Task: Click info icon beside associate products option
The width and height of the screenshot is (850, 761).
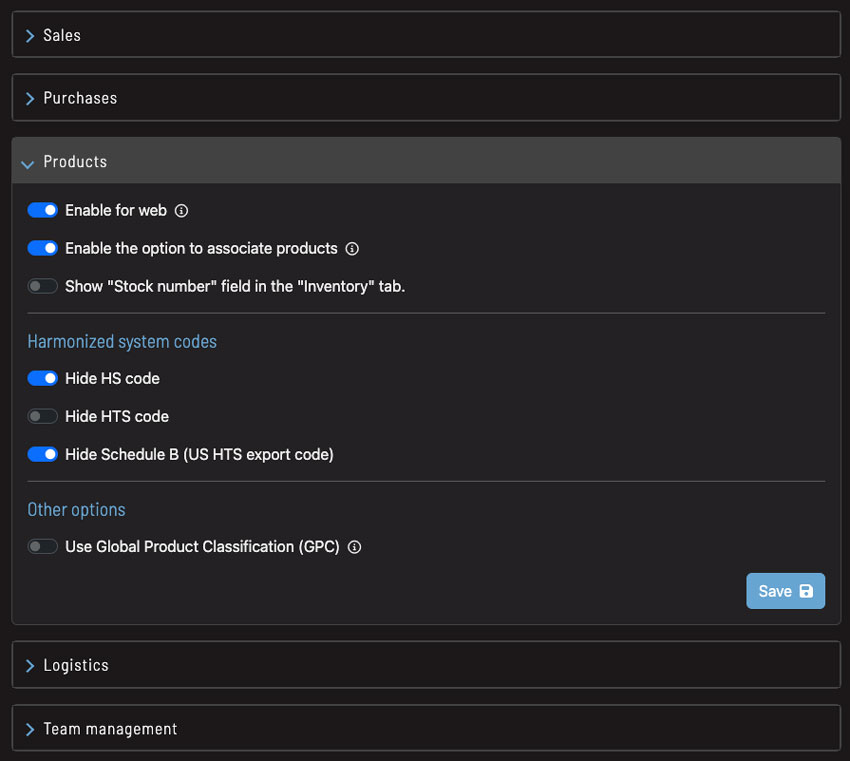Action: [x=352, y=249]
